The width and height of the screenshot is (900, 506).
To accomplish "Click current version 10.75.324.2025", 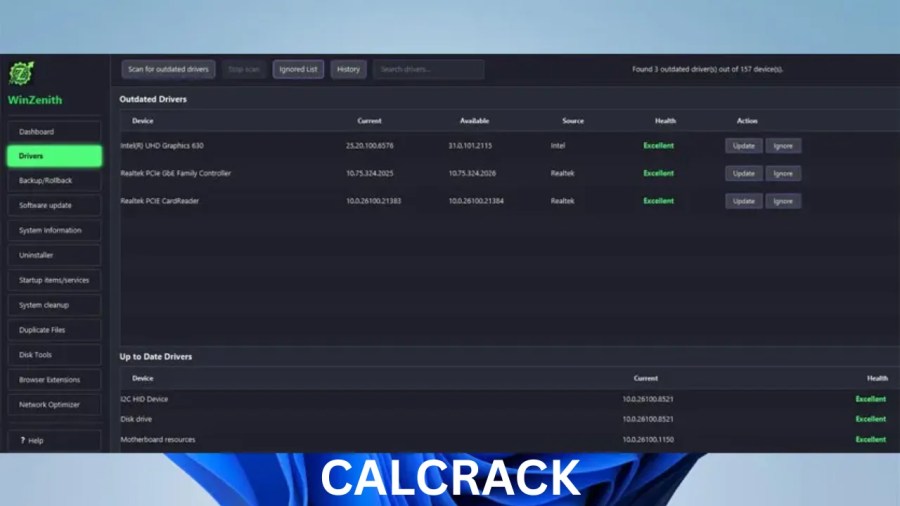I will click(x=370, y=173).
